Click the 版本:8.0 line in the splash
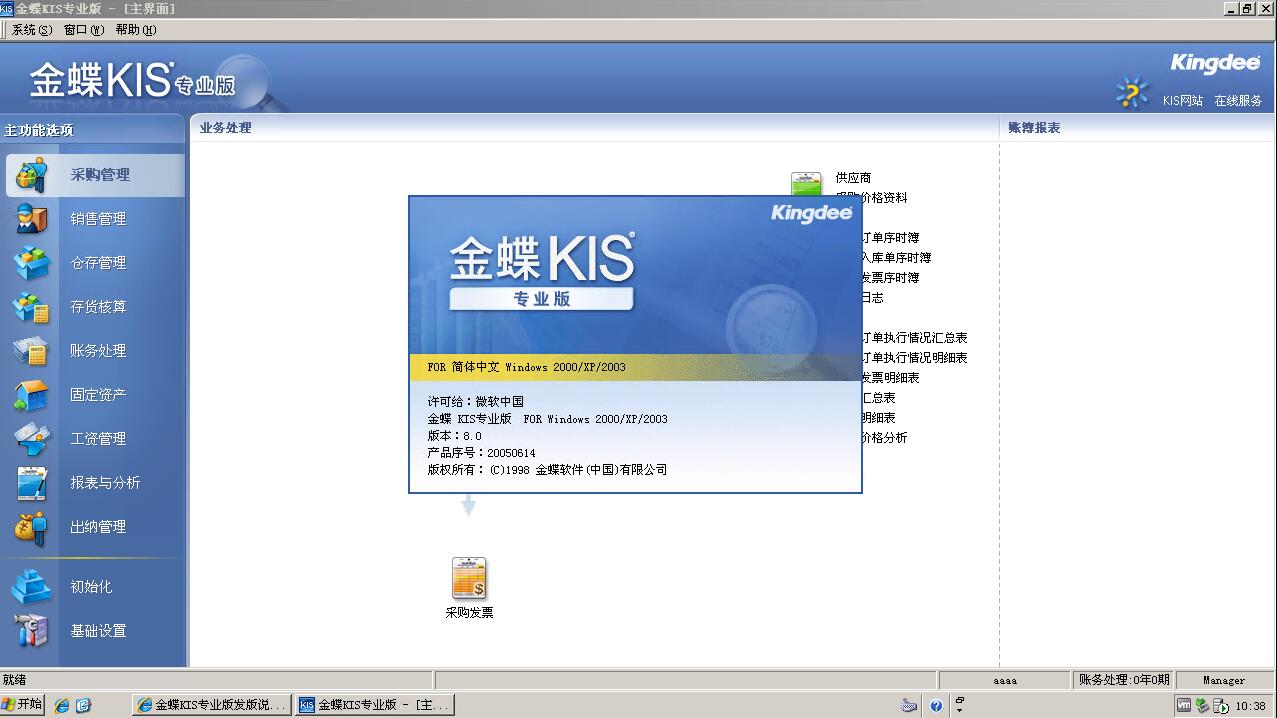Image resolution: width=1277 pixels, height=718 pixels. (x=455, y=436)
